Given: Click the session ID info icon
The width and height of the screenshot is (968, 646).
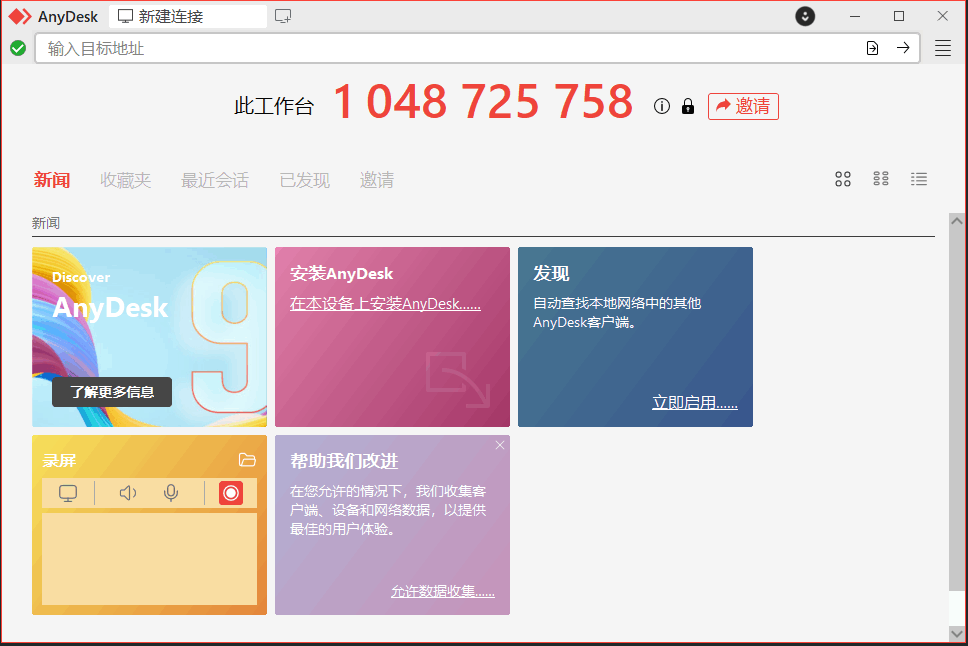Looking at the screenshot, I should point(661,106).
